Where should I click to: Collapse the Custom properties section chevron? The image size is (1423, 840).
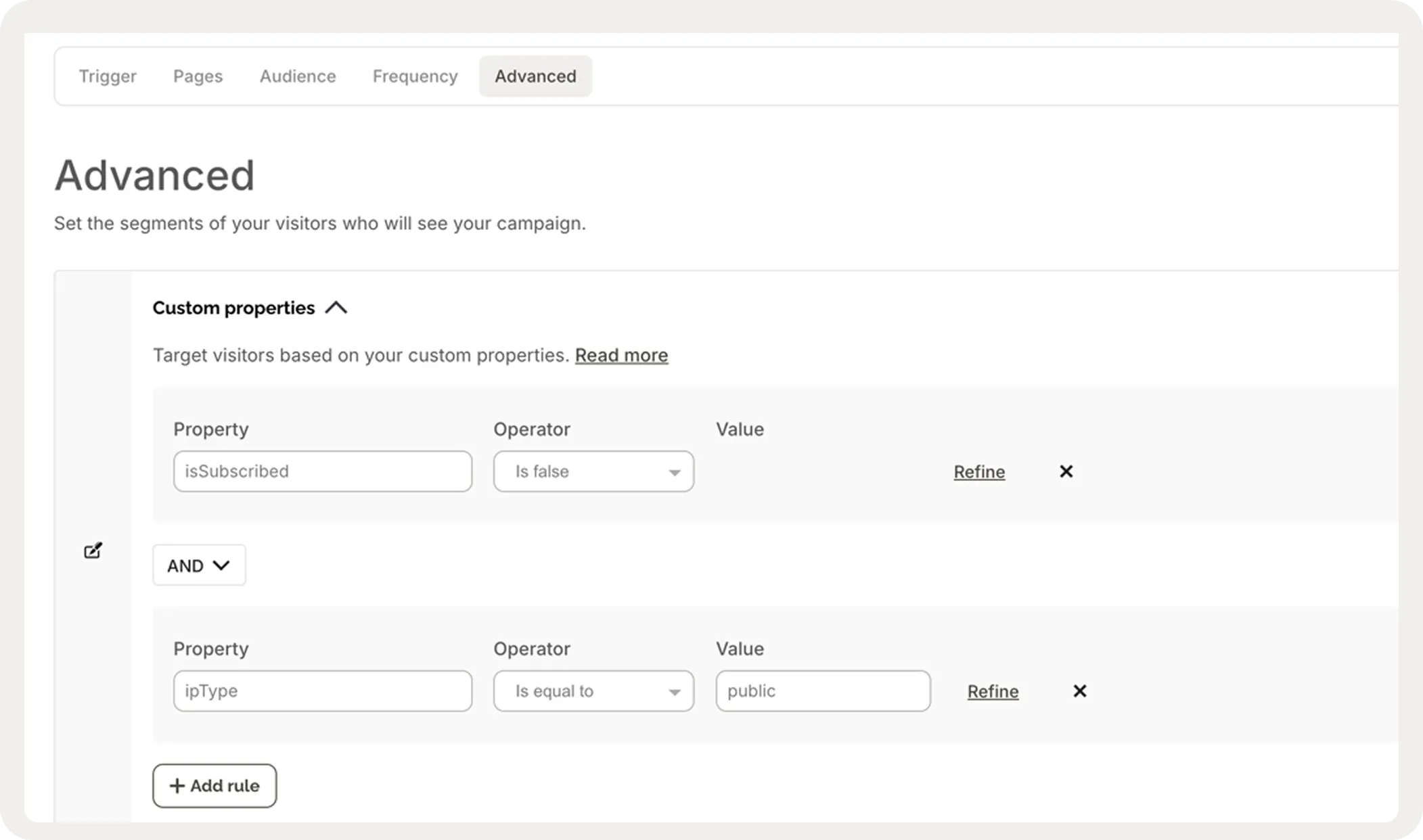(336, 308)
